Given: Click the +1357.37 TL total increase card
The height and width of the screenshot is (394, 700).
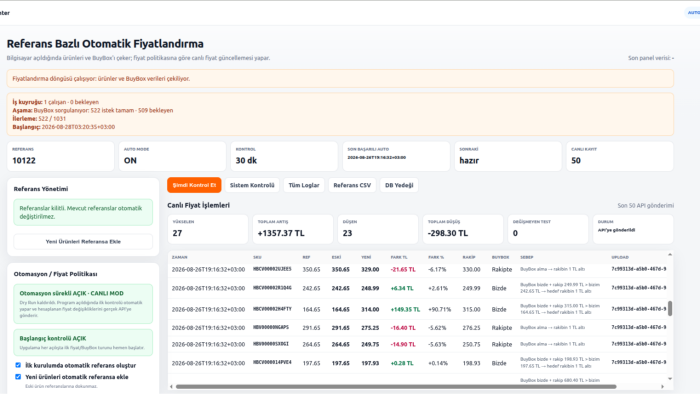Looking at the screenshot, I should [293, 229].
